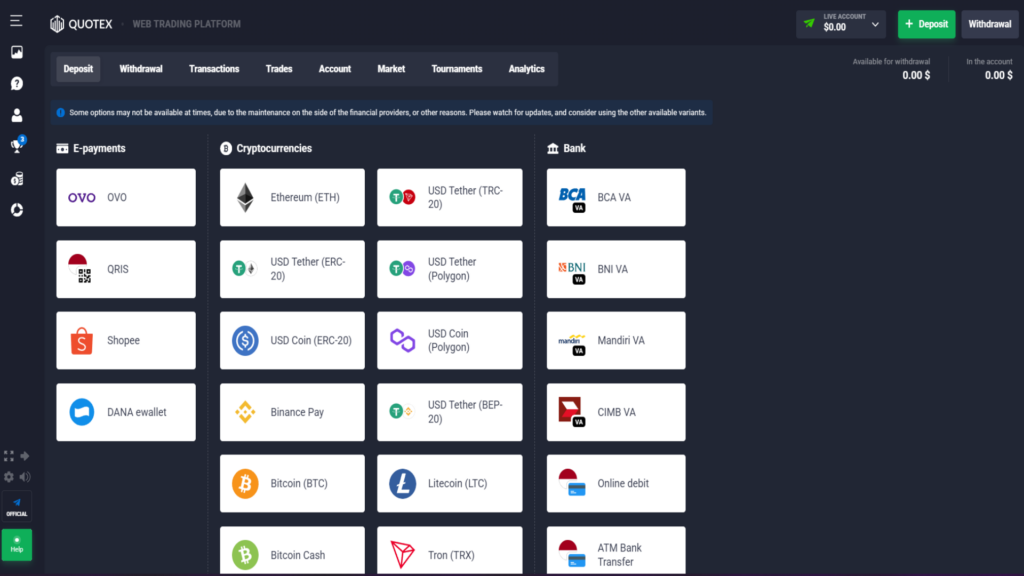Choose QRIS payment method
1024x576 pixels.
(x=126, y=269)
